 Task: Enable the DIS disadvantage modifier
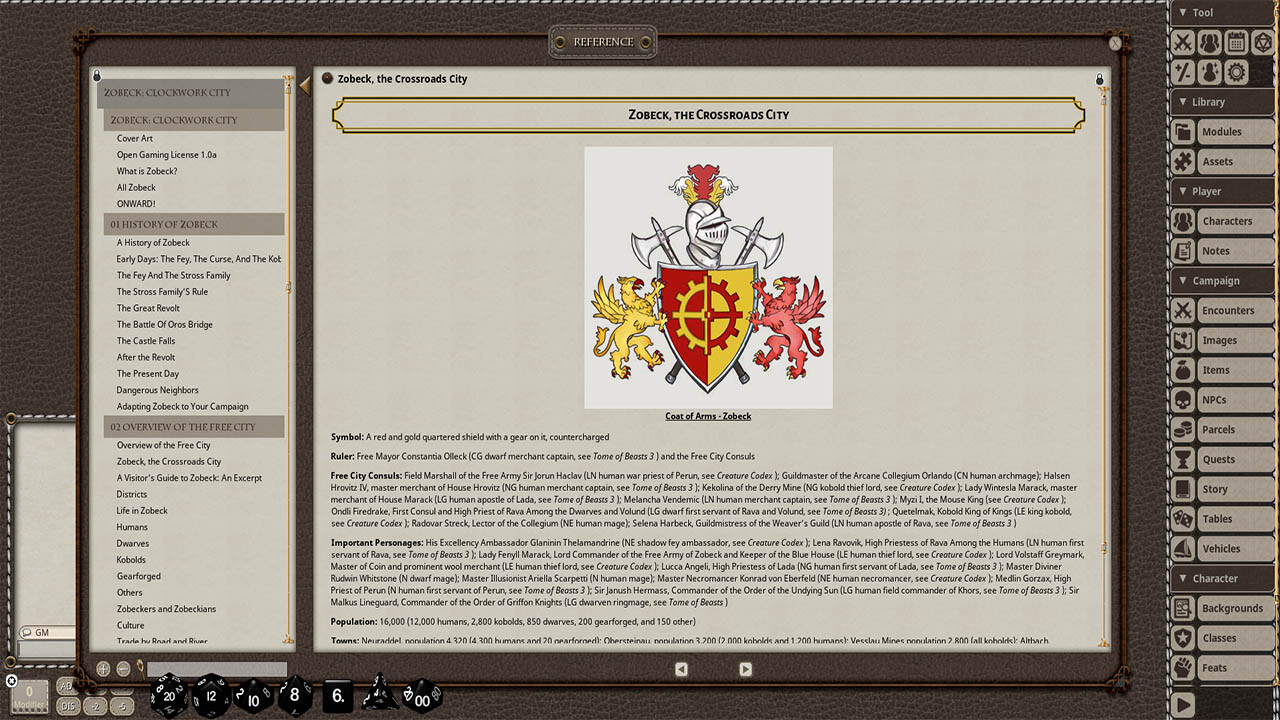[x=68, y=706]
